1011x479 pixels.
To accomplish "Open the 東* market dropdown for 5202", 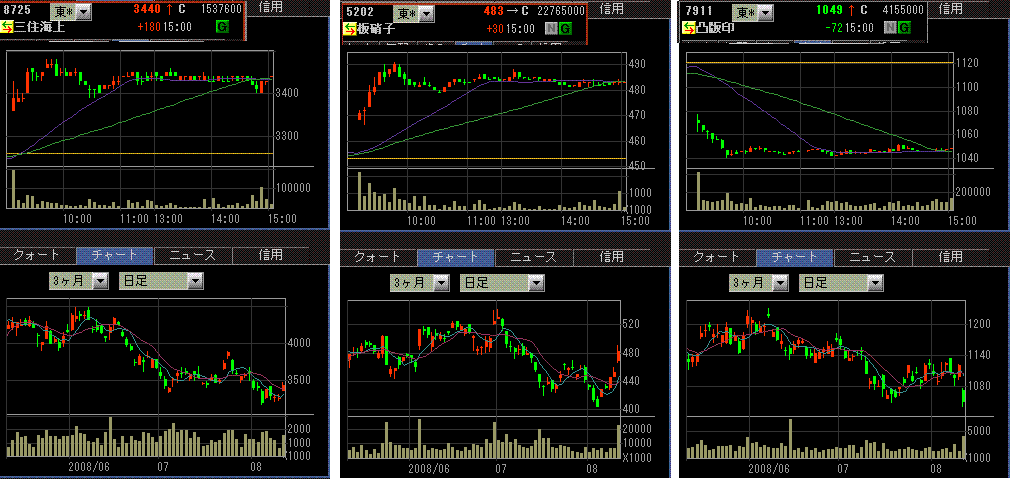I will tap(413, 13).
